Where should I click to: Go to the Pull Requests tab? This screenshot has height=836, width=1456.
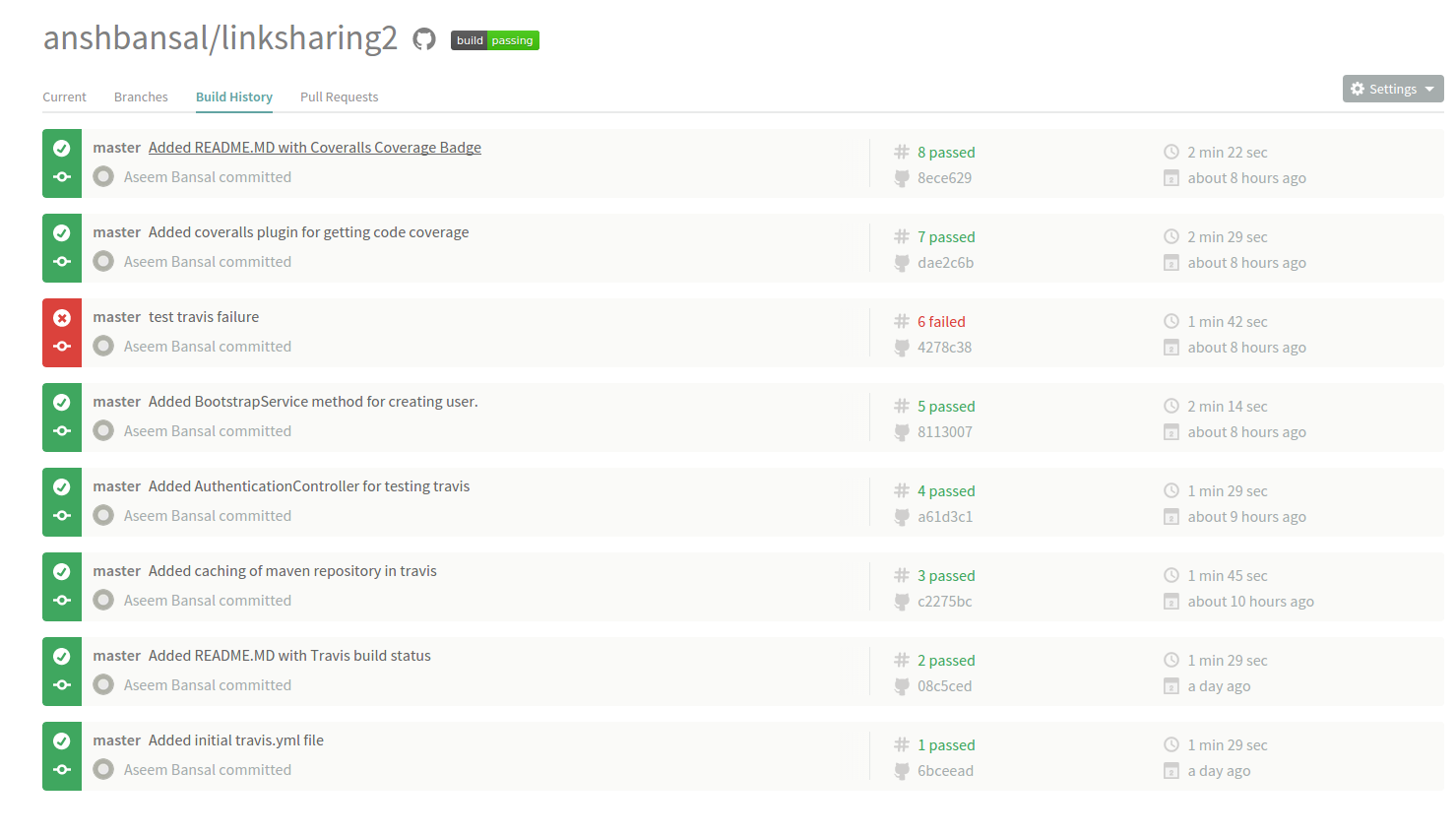(339, 96)
